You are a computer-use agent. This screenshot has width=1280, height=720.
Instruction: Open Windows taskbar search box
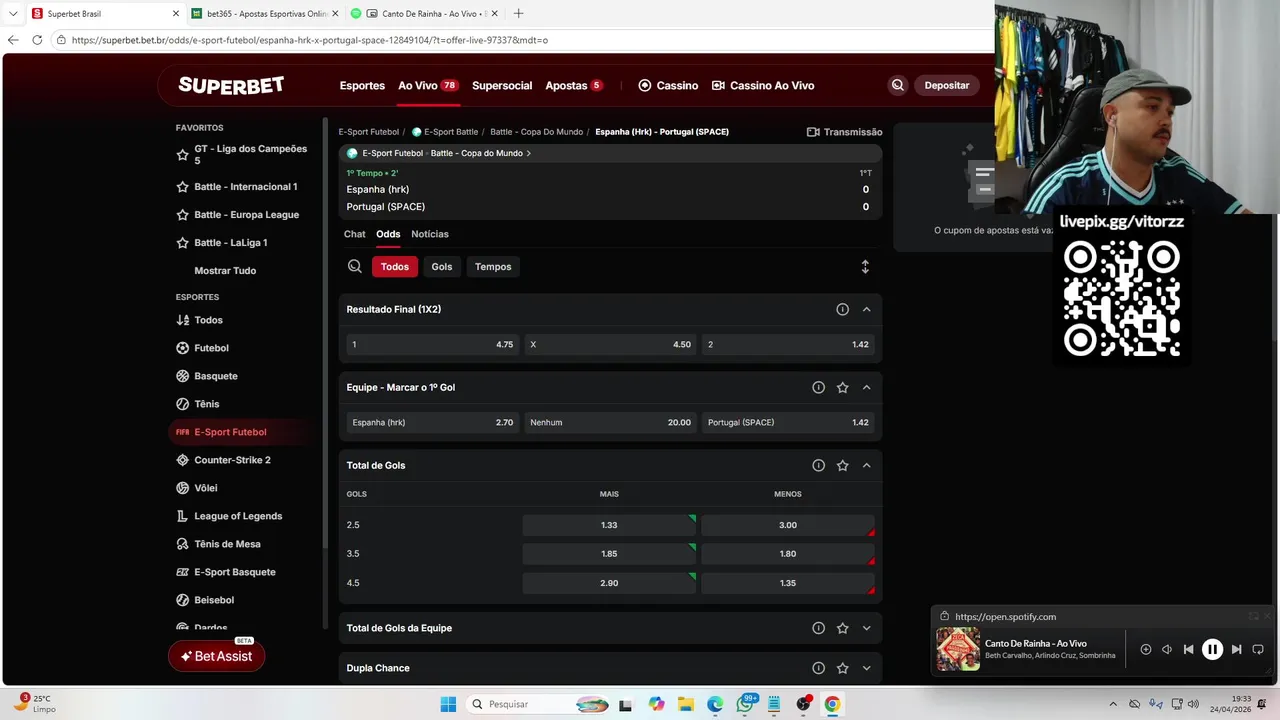(x=538, y=704)
